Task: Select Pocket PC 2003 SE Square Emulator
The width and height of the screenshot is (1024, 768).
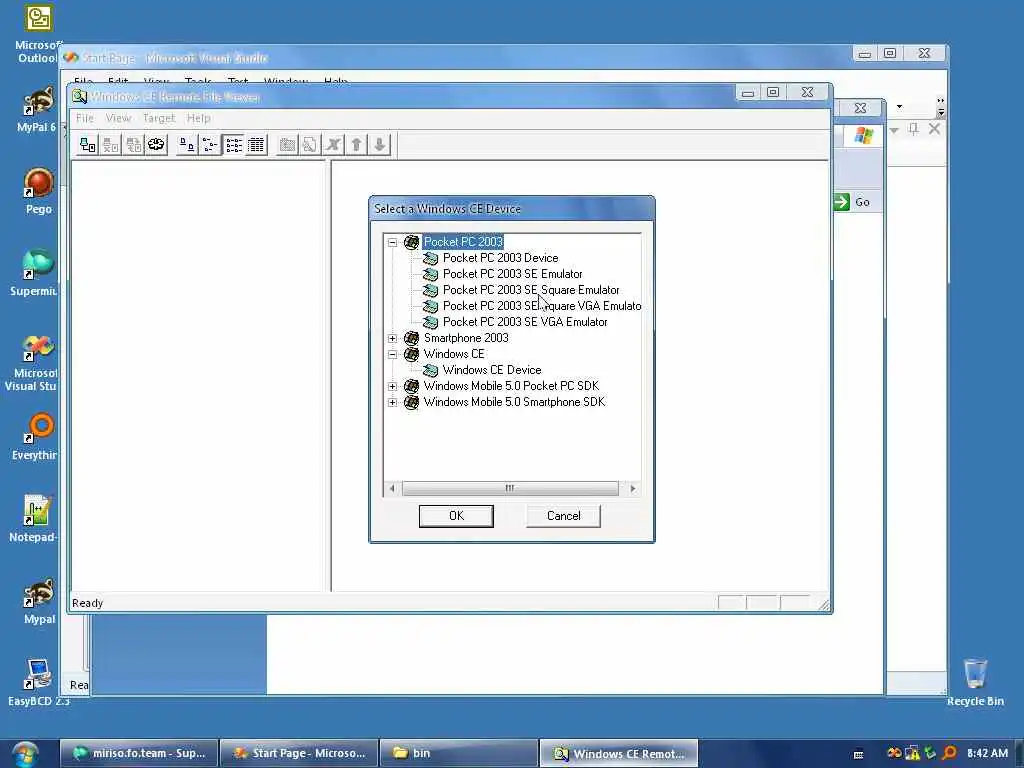Action: (531, 290)
